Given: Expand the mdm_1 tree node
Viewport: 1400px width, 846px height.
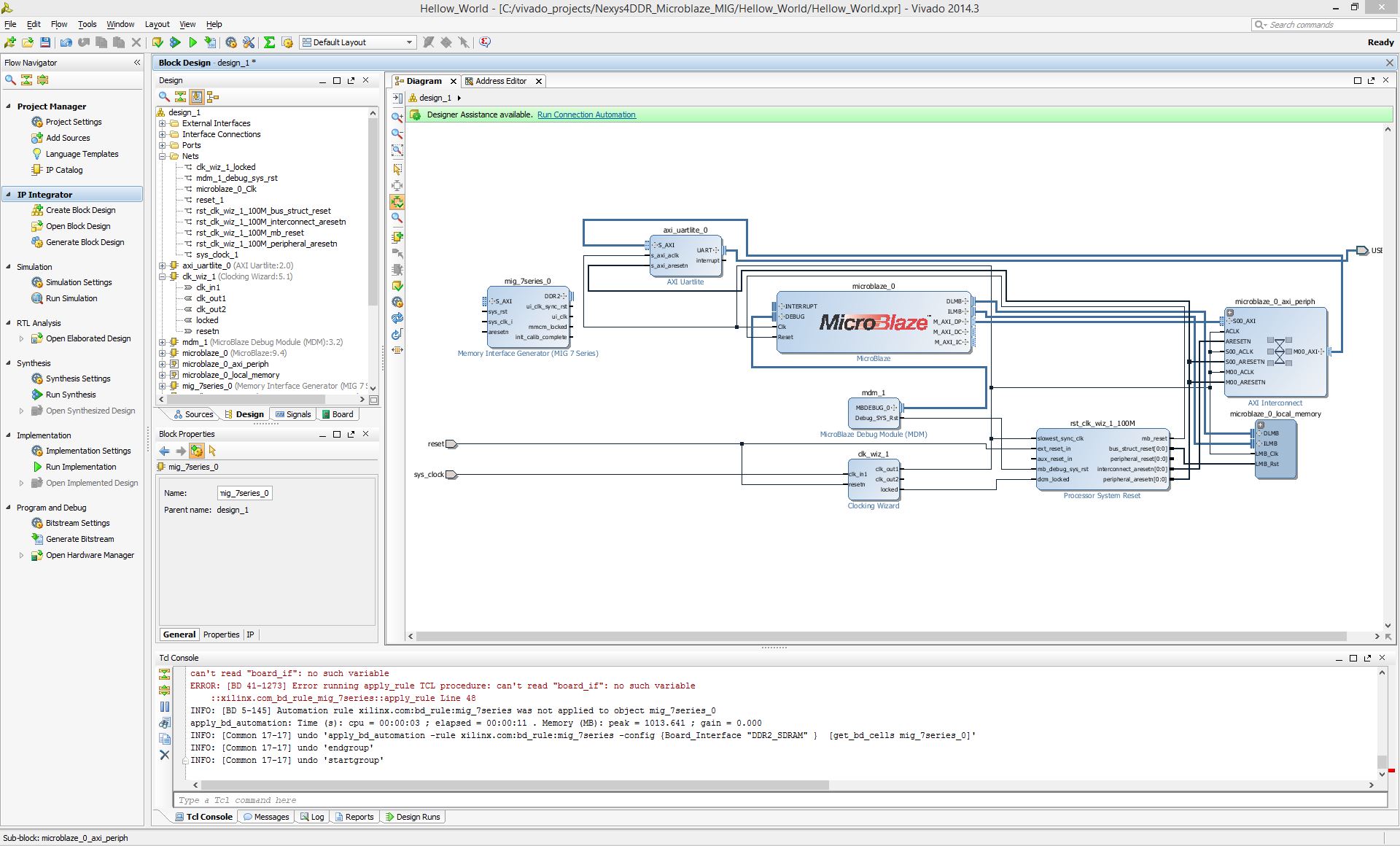Looking at the screenshot, I should coord(163,342).
